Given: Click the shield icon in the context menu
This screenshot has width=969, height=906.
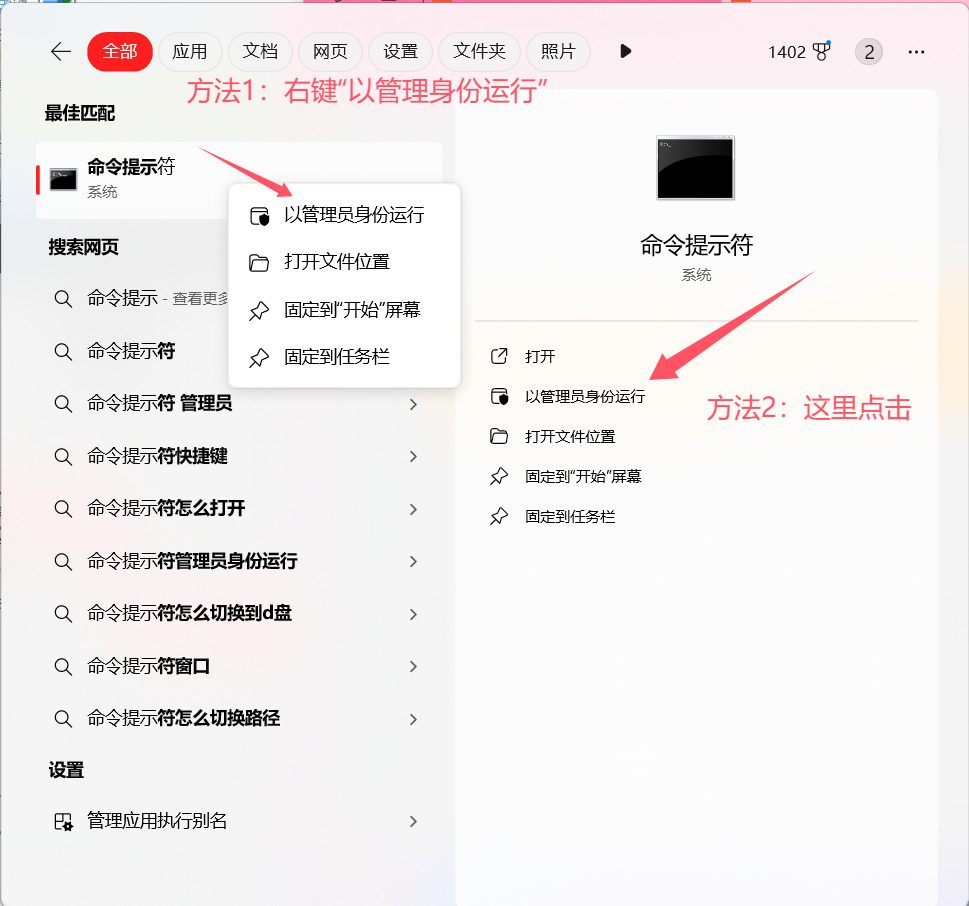Looking at the screenshot, I should coord(260,216).
